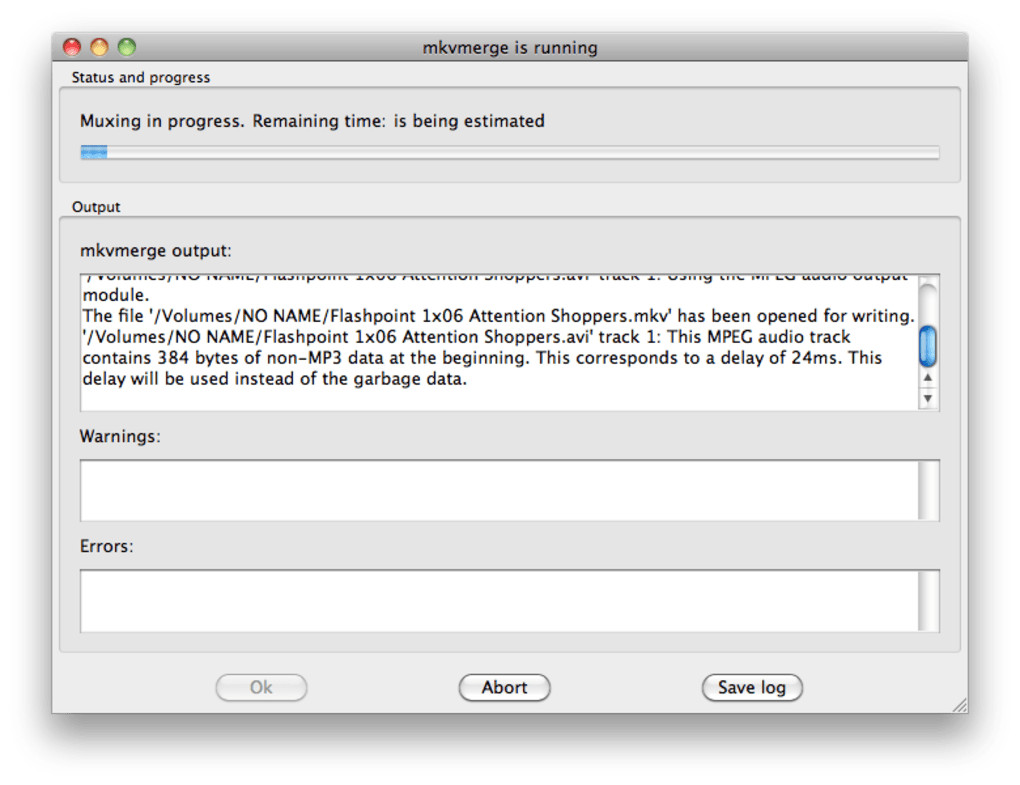
Task: Click the Warnings box scrollbar track
Action: 928,490
